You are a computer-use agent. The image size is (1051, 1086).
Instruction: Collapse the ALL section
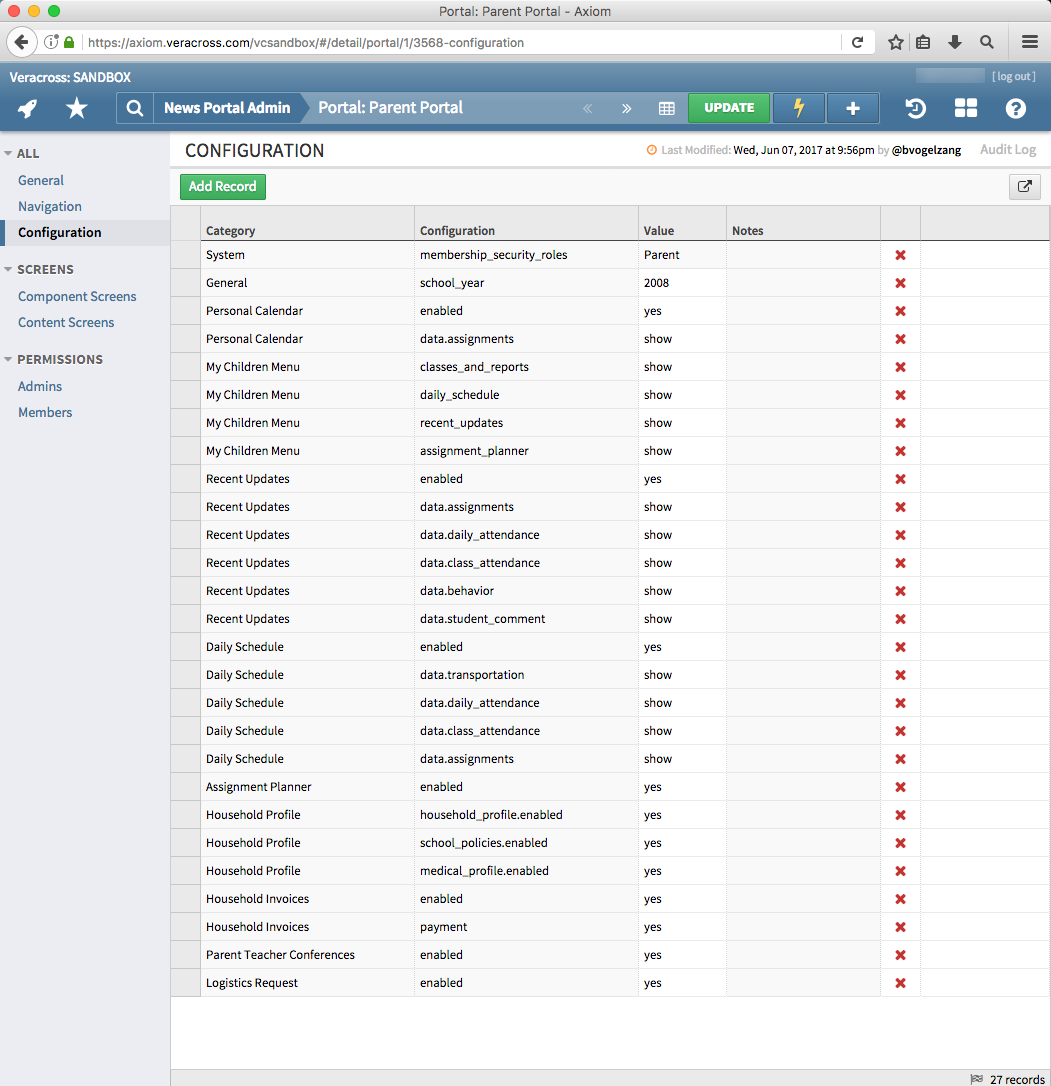tap(10, 153)
